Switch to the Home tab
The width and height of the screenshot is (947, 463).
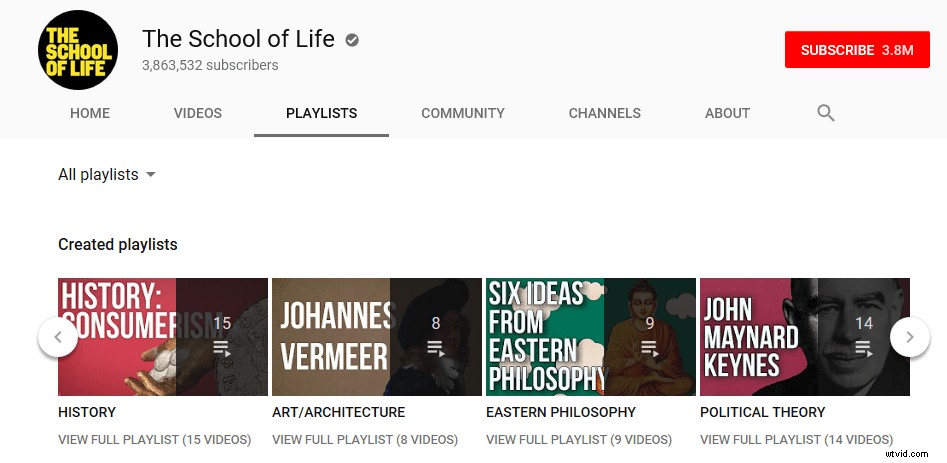(x=90, y=114)
